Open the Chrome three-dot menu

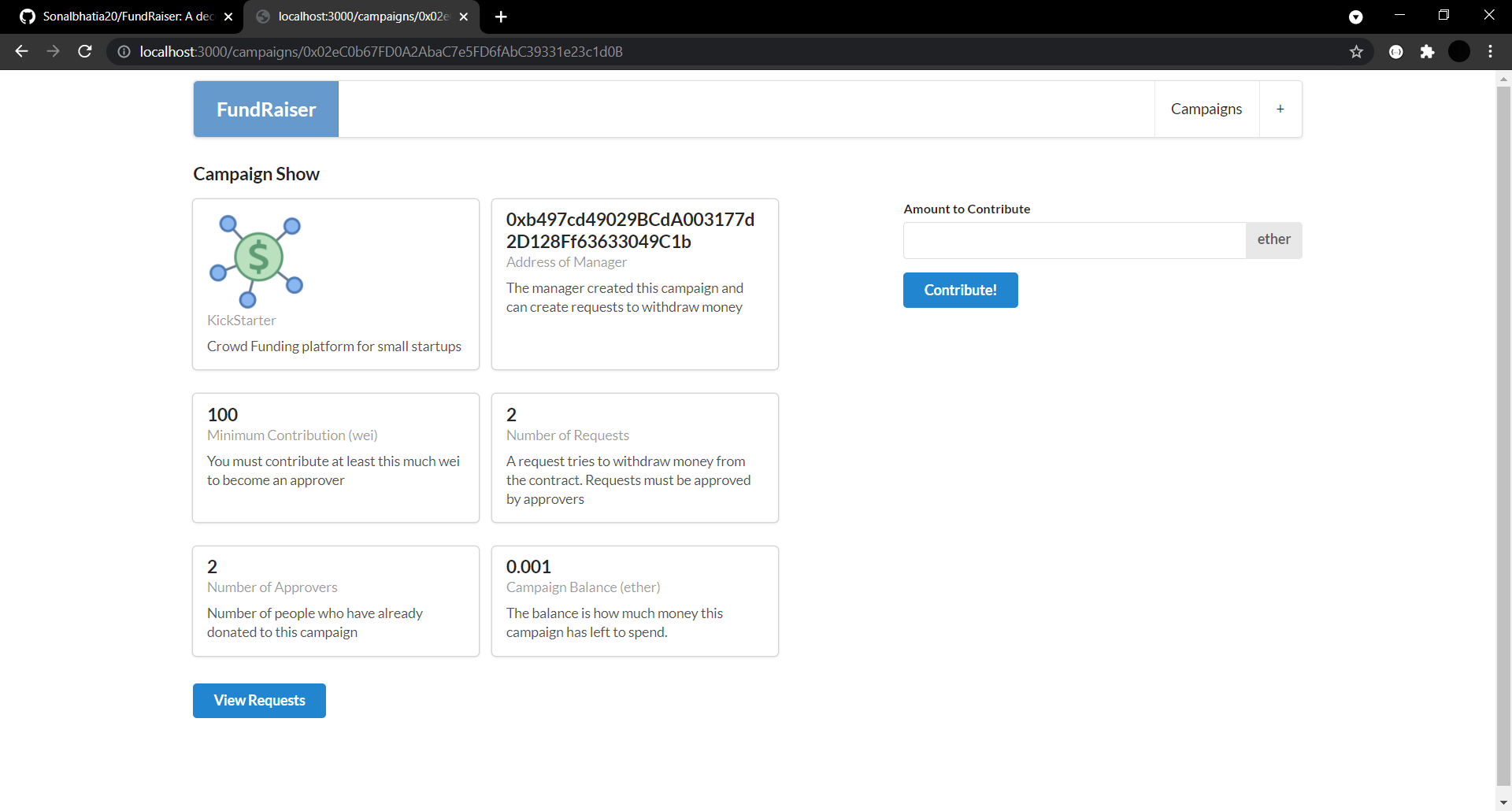[x=1490, y=52]
